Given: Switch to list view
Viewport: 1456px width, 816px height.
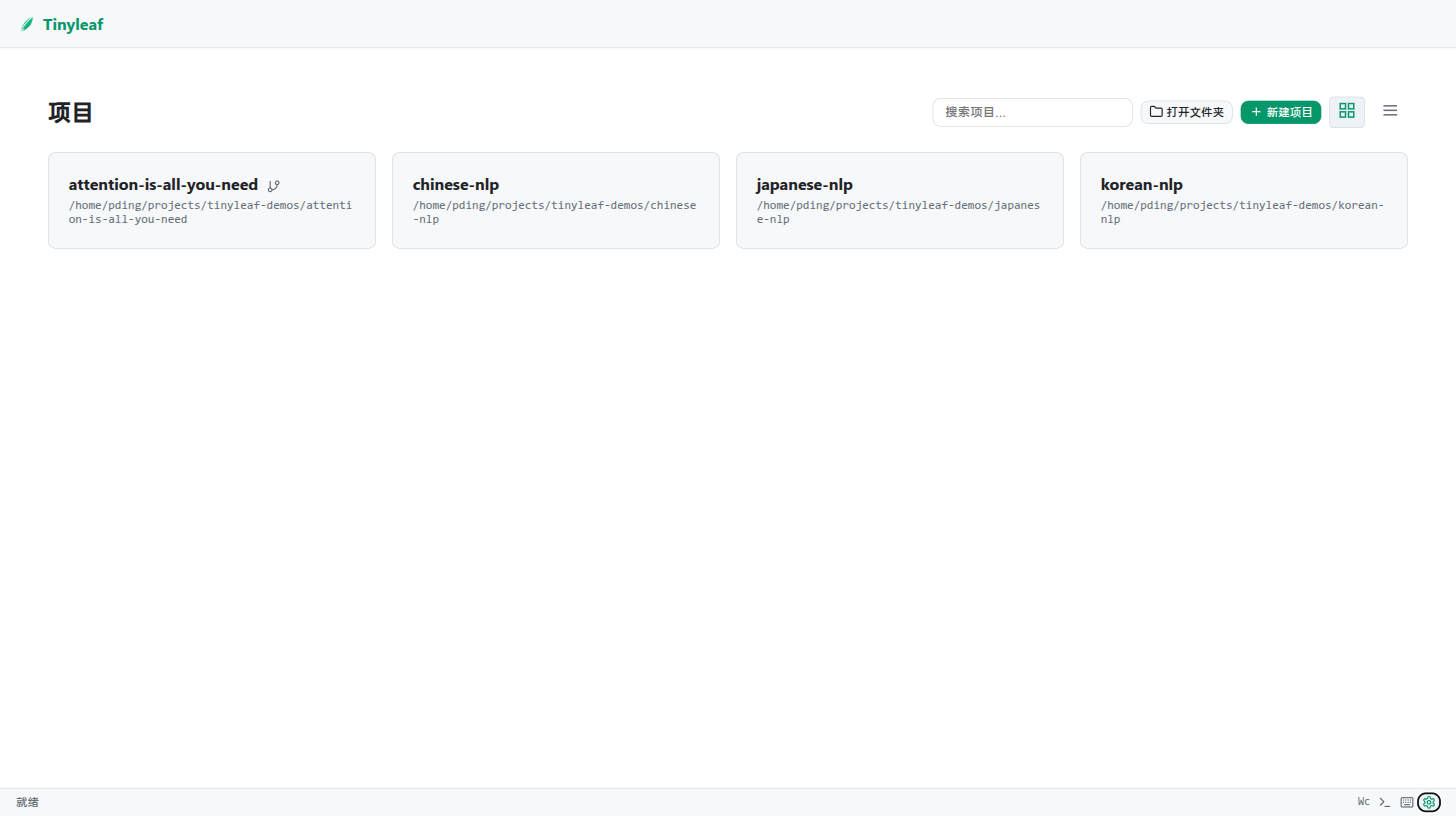Looking at the screenshot, I should click(x=1390, y=111).
